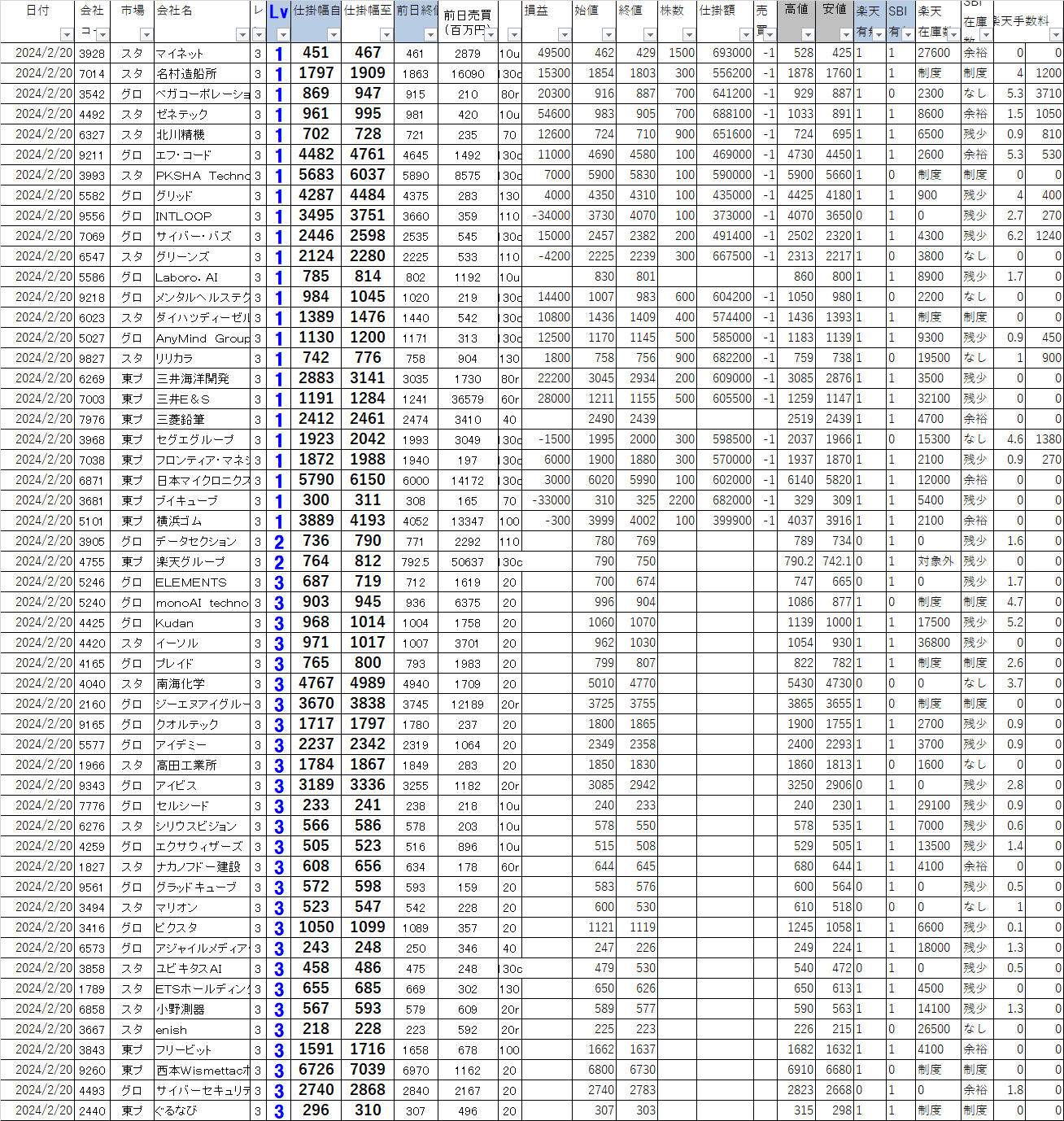Image resolution: width=1064 pixels, height=1121 pixels.
Task: Open the 市場 column filter dropdown
Action: 146,34
